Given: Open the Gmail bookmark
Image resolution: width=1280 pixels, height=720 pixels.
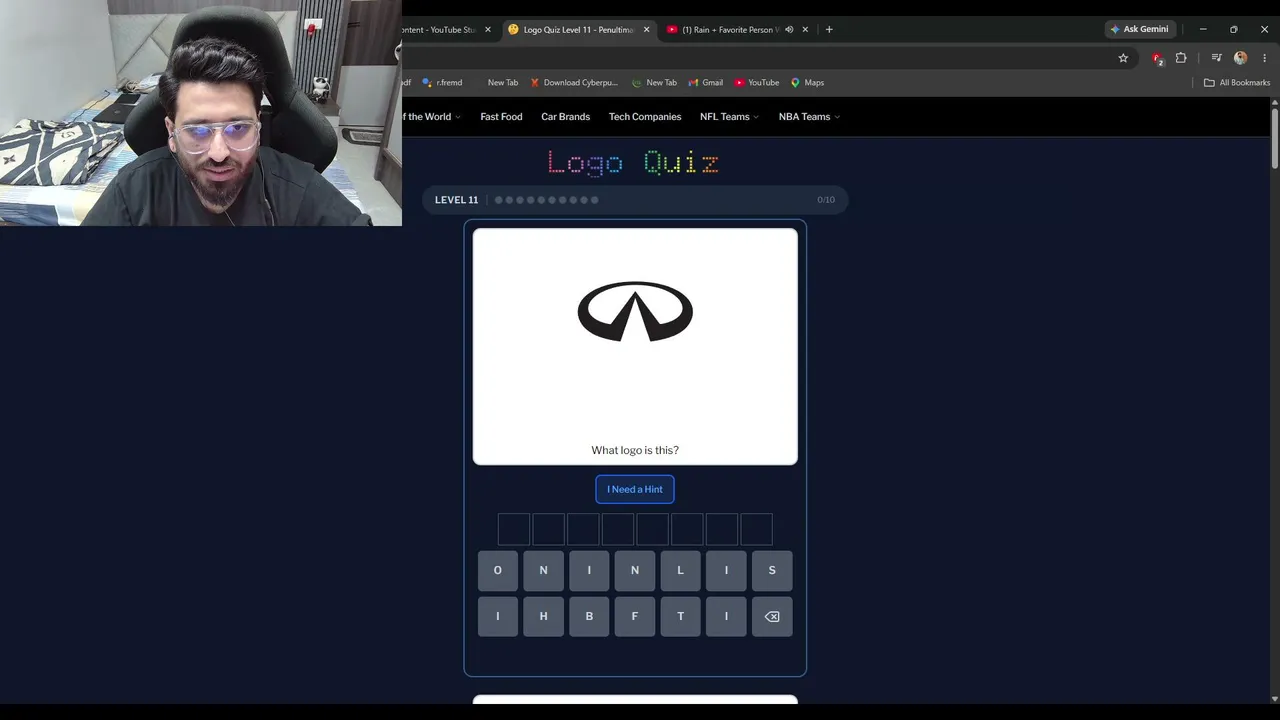Looking at the screenshot, I should 706,83.
